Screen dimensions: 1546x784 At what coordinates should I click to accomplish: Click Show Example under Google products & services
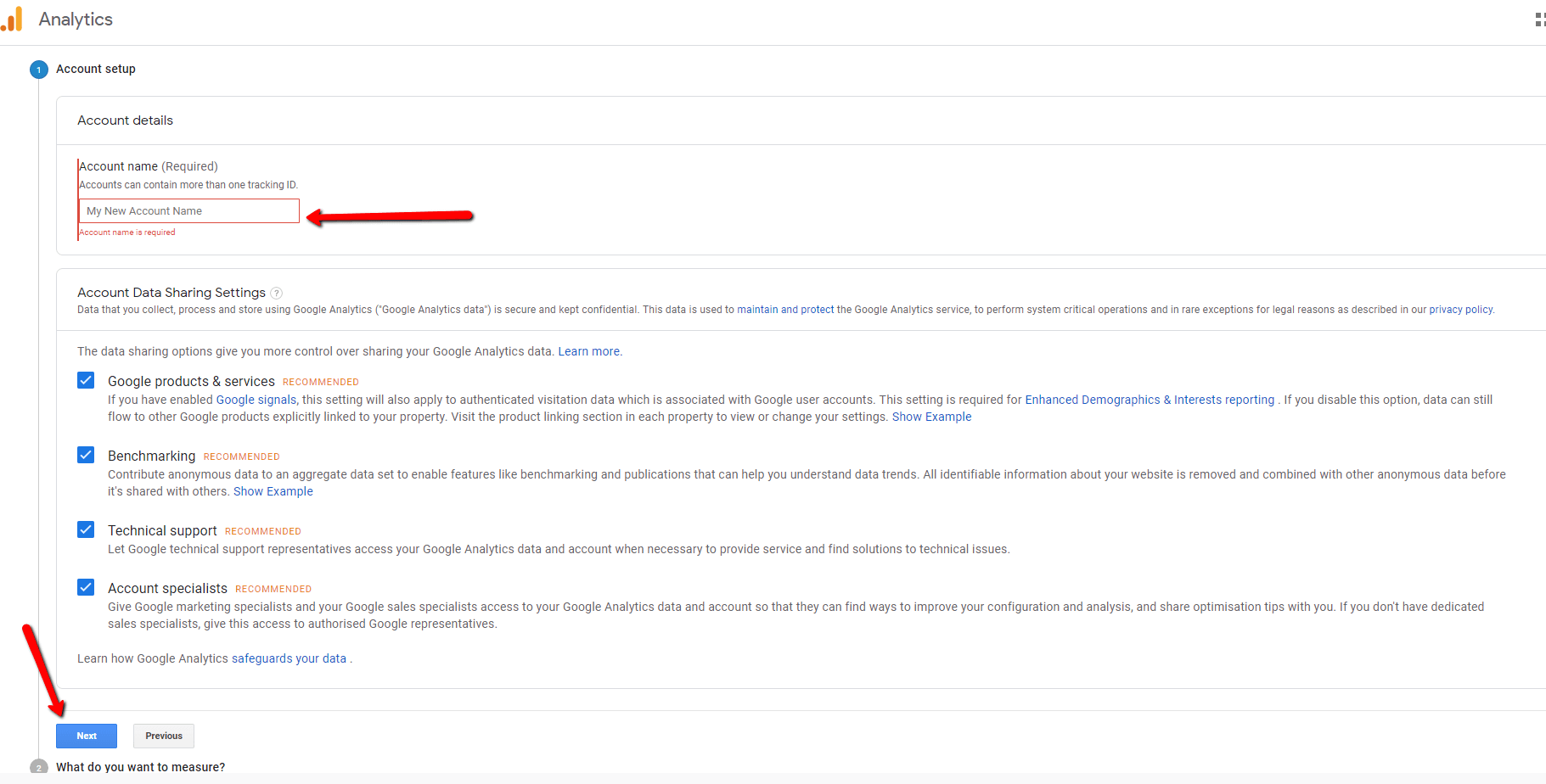click(931, 417)
